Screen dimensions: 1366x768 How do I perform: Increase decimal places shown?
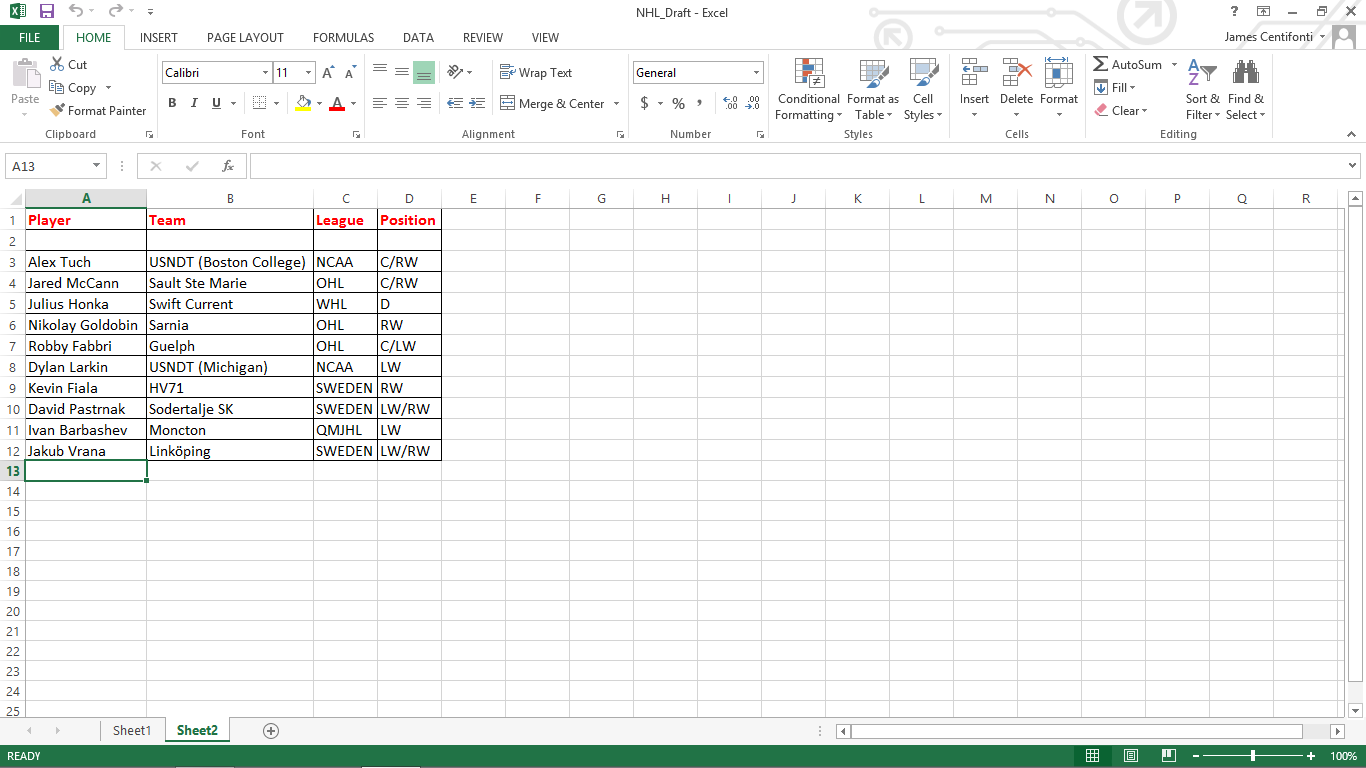[729, 103]
